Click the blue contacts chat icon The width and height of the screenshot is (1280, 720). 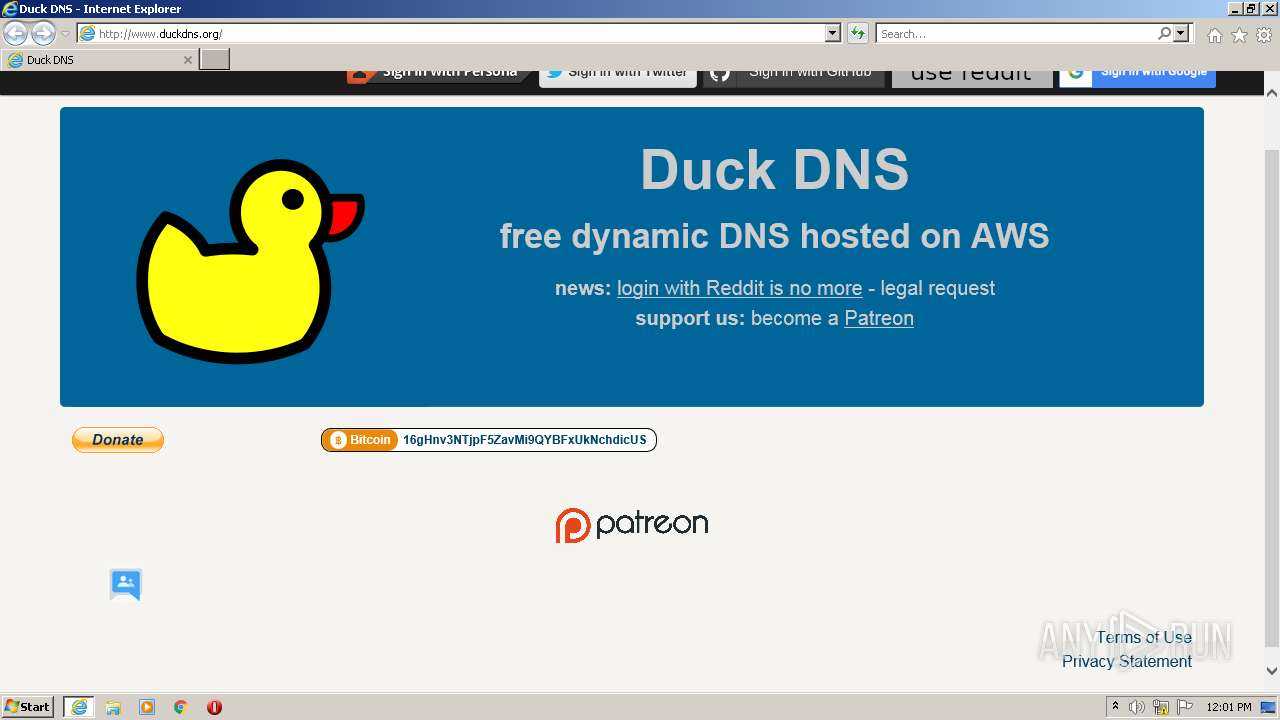(x=126, y=584)
